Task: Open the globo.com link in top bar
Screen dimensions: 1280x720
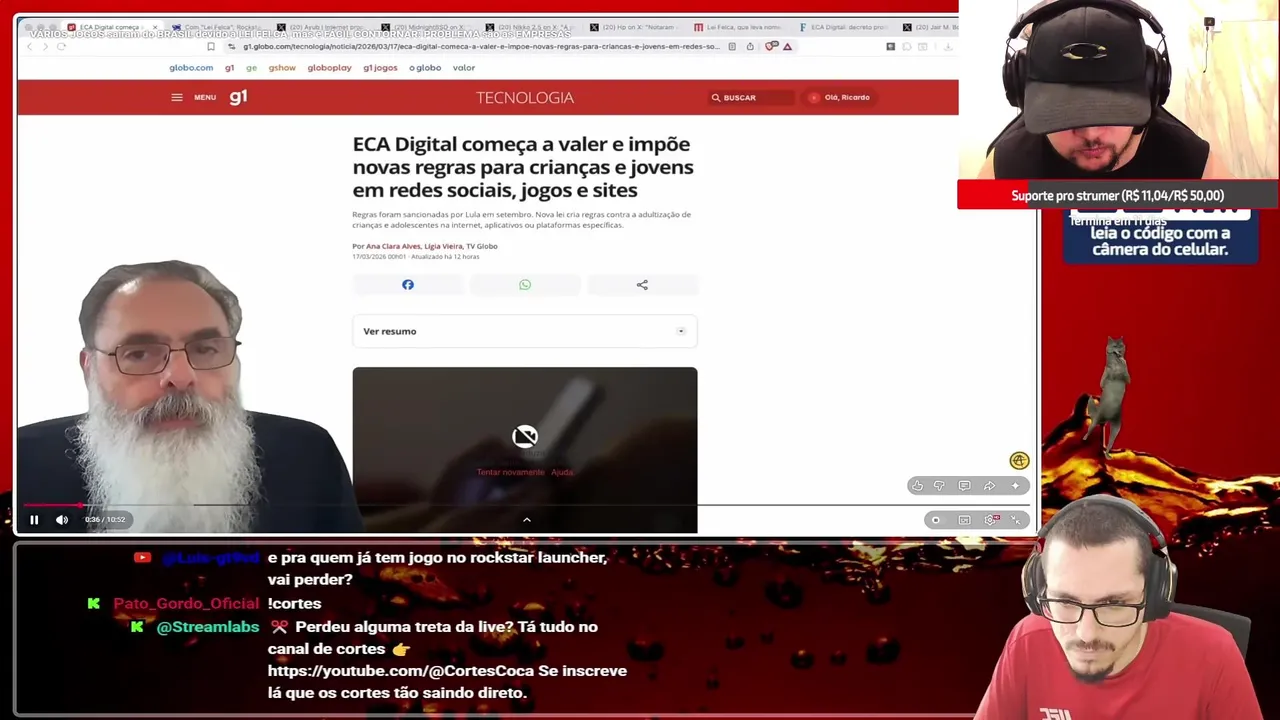Action: (x=191, y=68)
